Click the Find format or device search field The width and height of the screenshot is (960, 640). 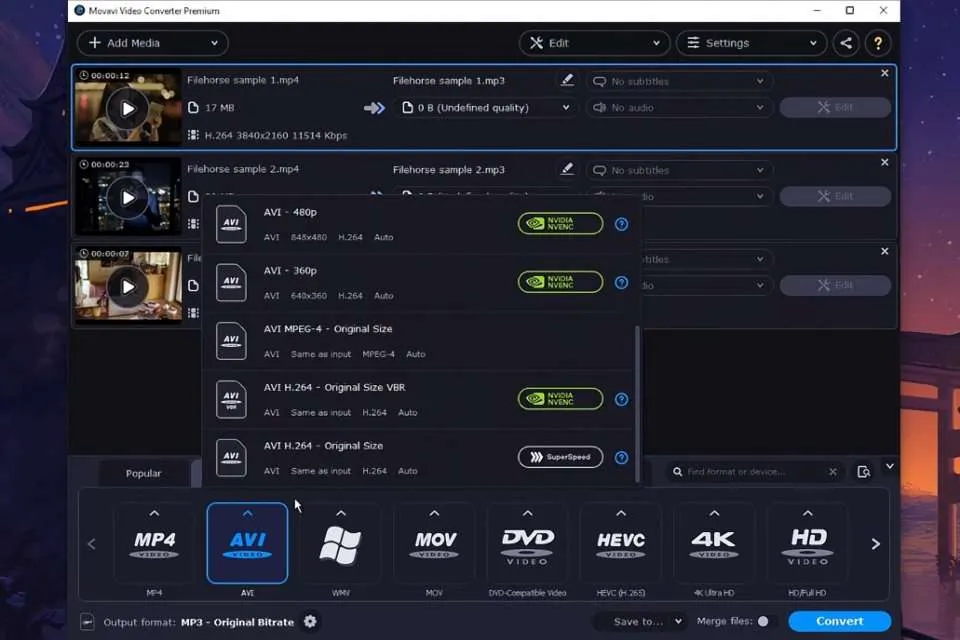[754, 472]
